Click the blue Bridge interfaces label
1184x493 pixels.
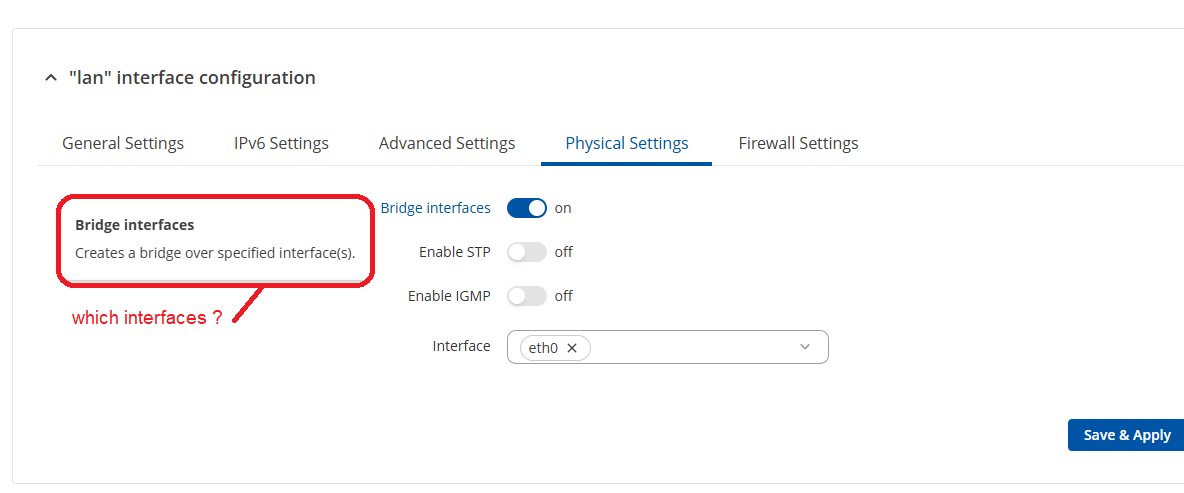[x=436, y=208]
